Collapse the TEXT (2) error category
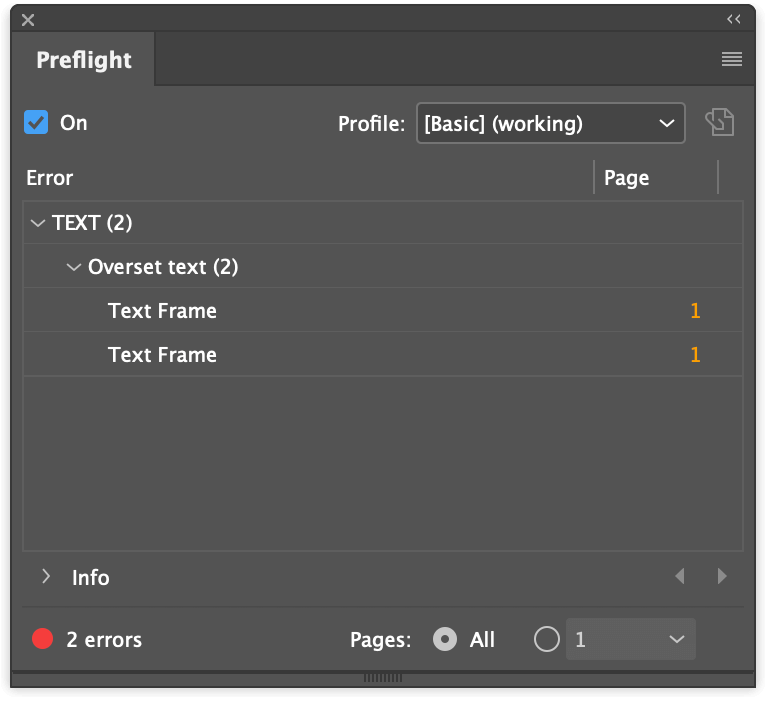 pyautogui.click(x=38, y=223)
